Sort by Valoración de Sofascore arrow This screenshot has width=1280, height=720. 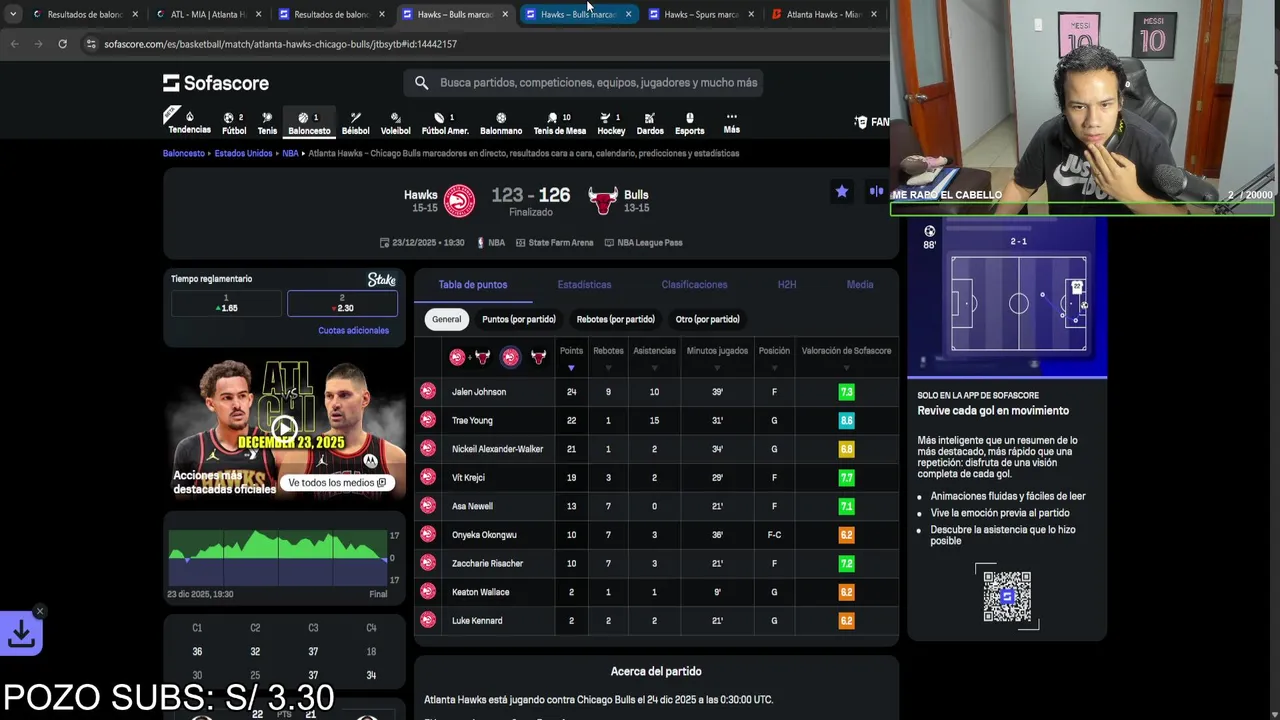pos(846,368)
